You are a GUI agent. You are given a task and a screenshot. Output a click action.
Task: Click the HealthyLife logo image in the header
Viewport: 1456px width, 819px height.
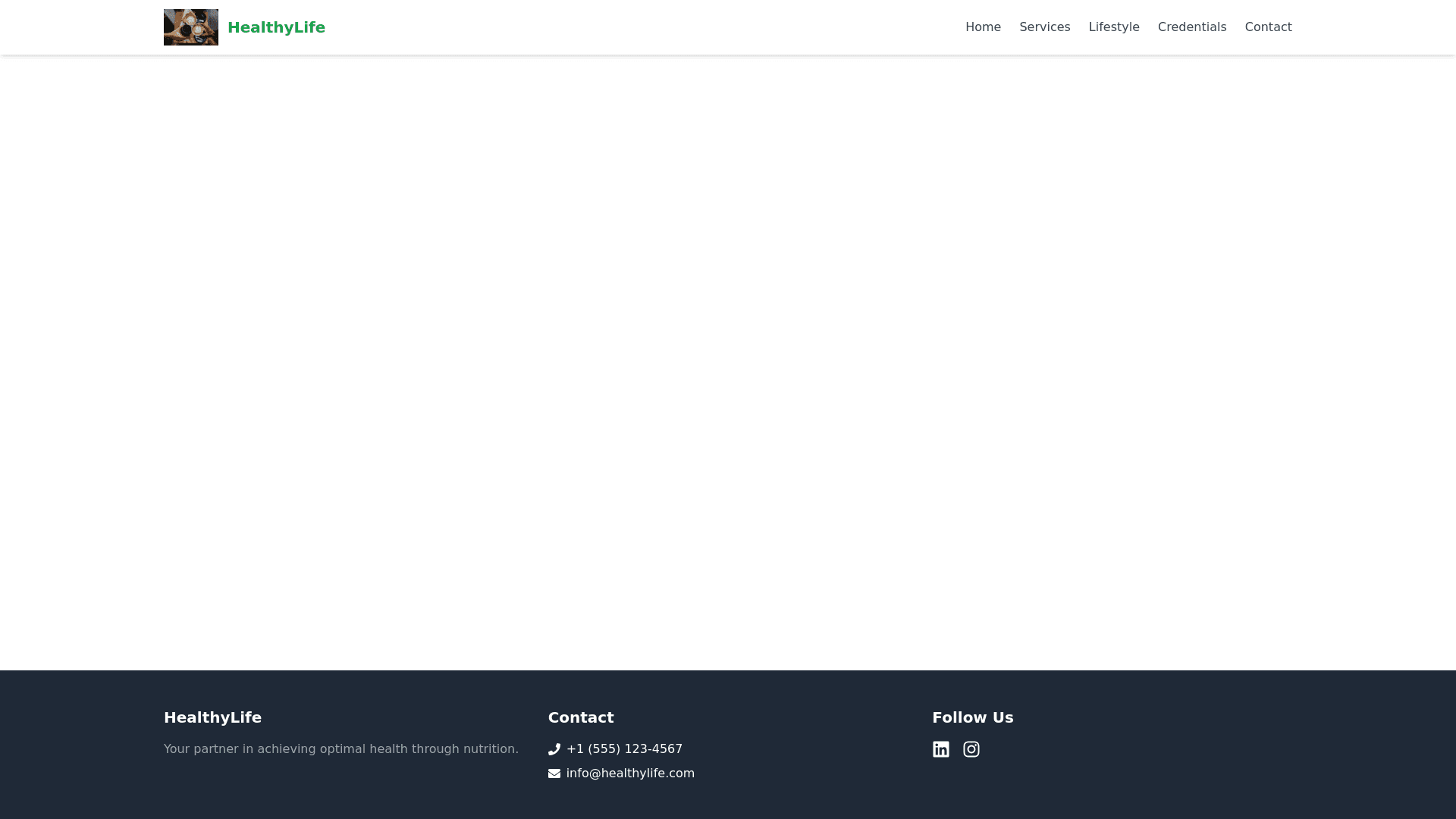190,27
